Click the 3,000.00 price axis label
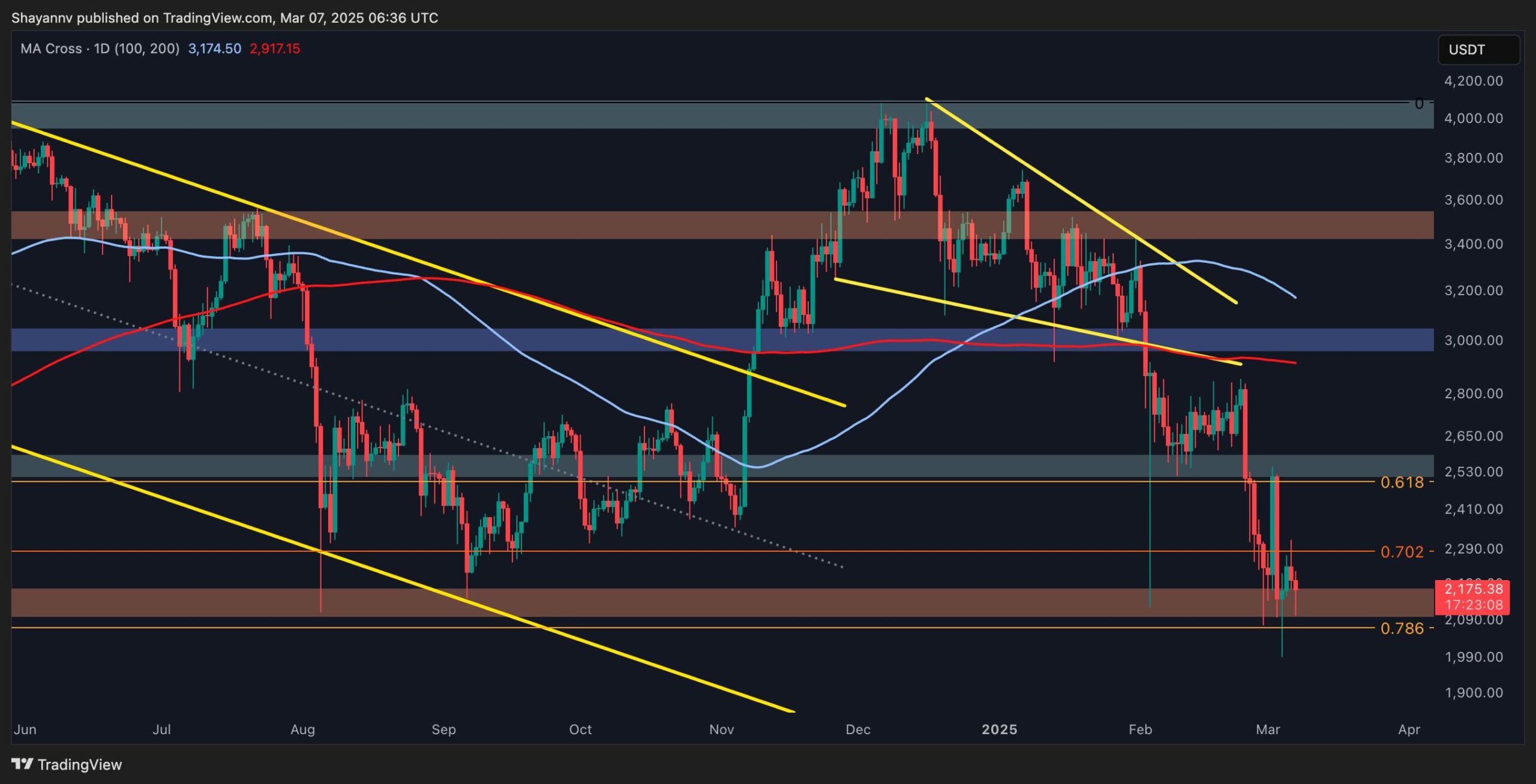 click(x=1473, y=340)
